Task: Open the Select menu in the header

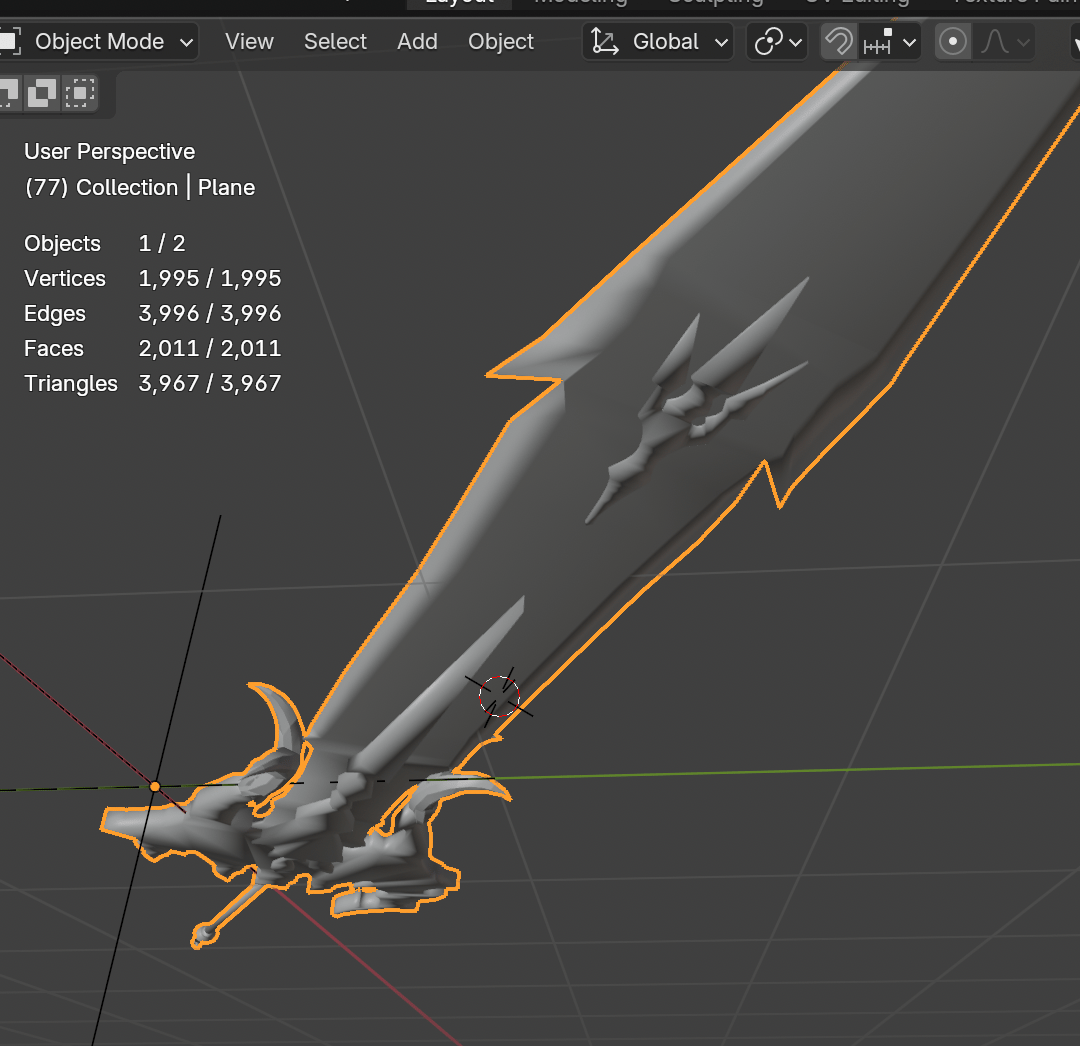Action: coord(335,42)
